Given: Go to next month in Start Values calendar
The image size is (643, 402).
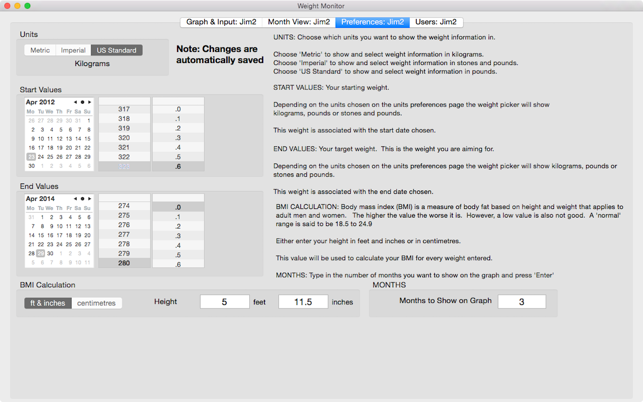Looking at the screenshot, I should pos(89,102).
